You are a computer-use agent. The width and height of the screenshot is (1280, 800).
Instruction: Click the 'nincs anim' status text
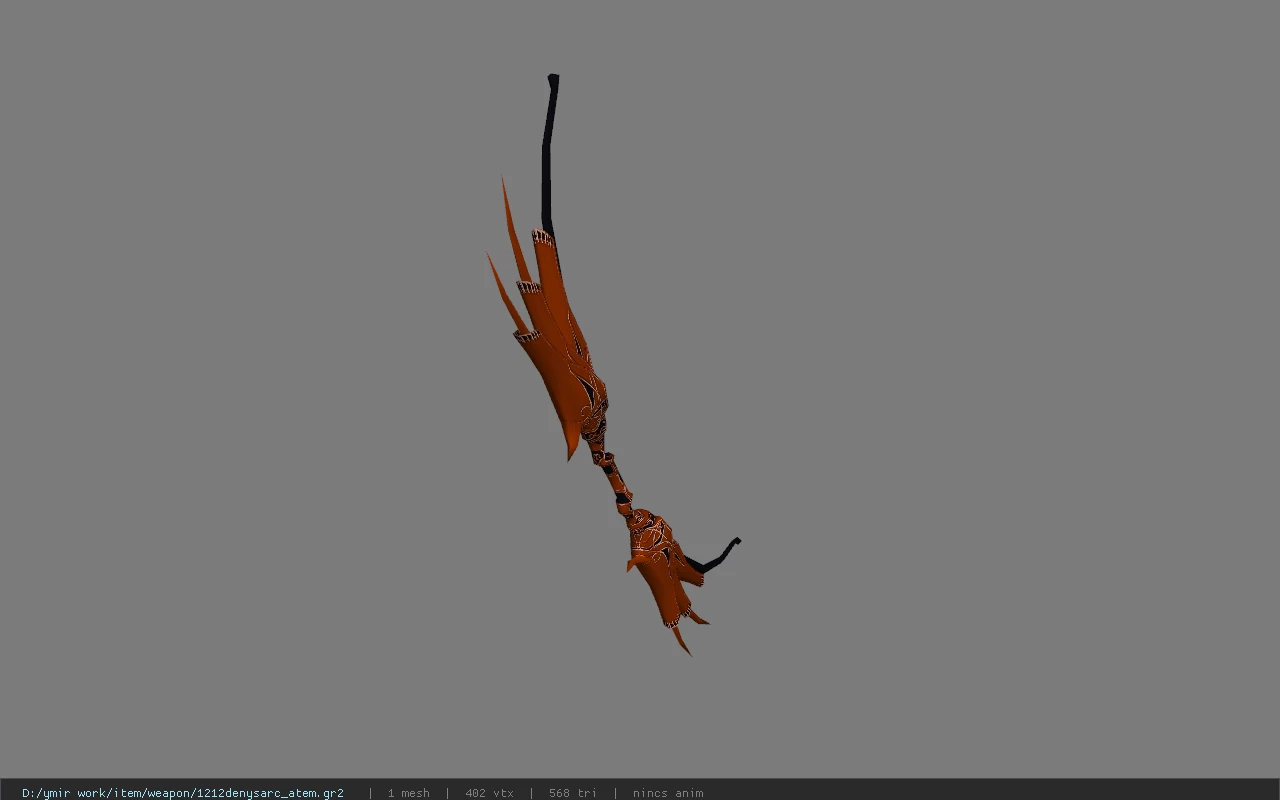pos(668,793)
